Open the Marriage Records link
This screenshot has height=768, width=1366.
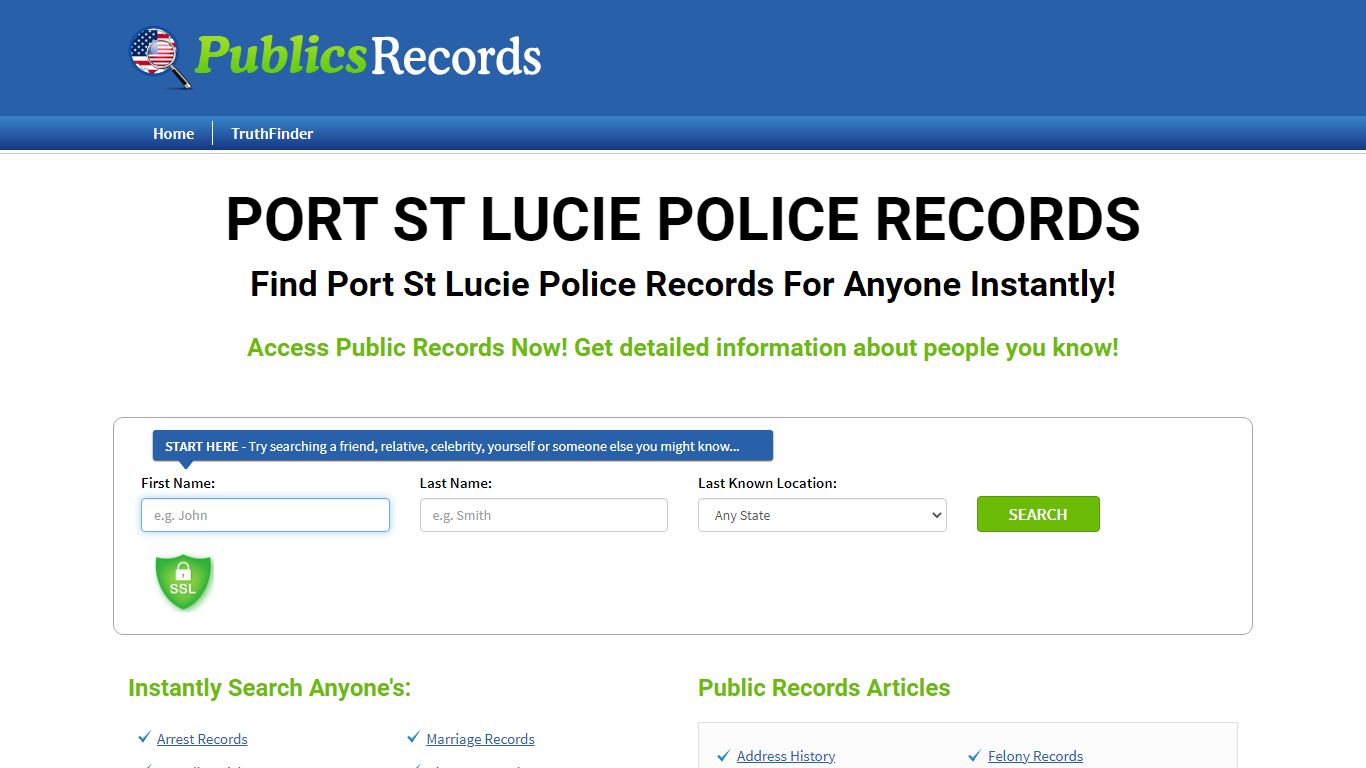tap(480, 739)
